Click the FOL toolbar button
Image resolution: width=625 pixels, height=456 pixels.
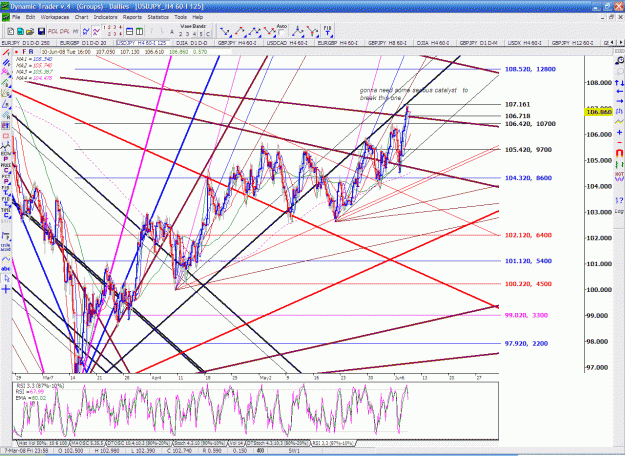point(53,31)
